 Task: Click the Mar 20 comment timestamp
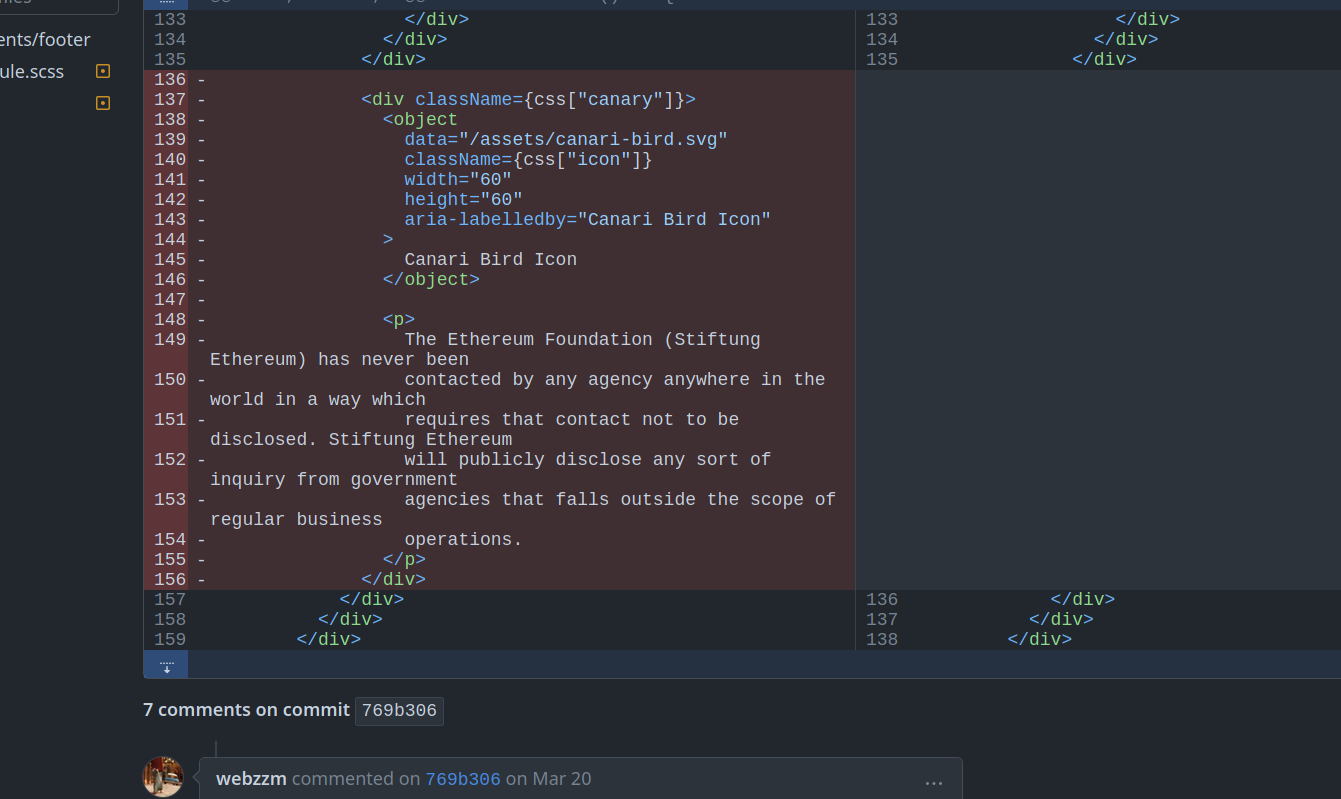[x=561, y=779]
